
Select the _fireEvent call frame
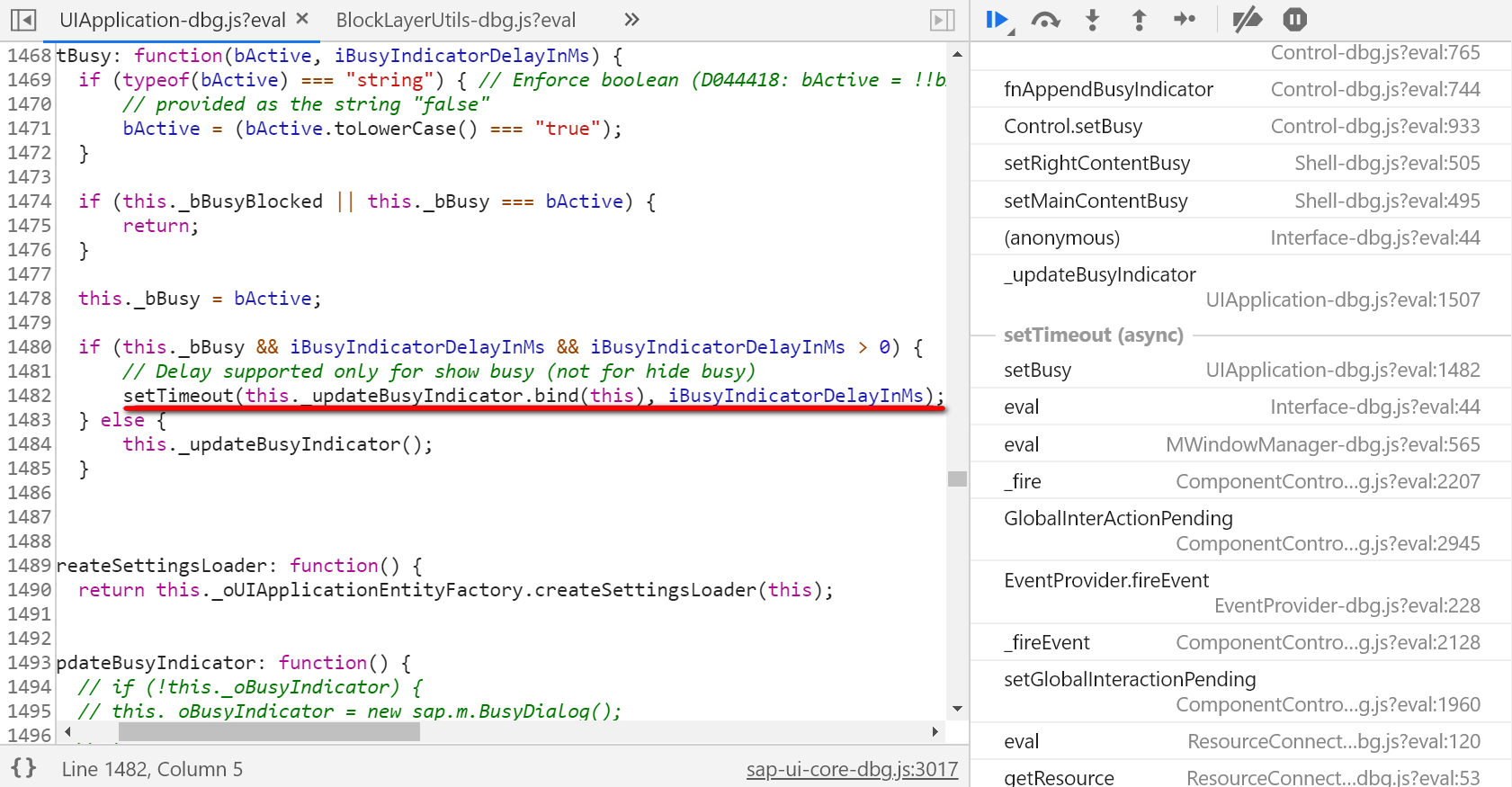(x=1241, y=642)
